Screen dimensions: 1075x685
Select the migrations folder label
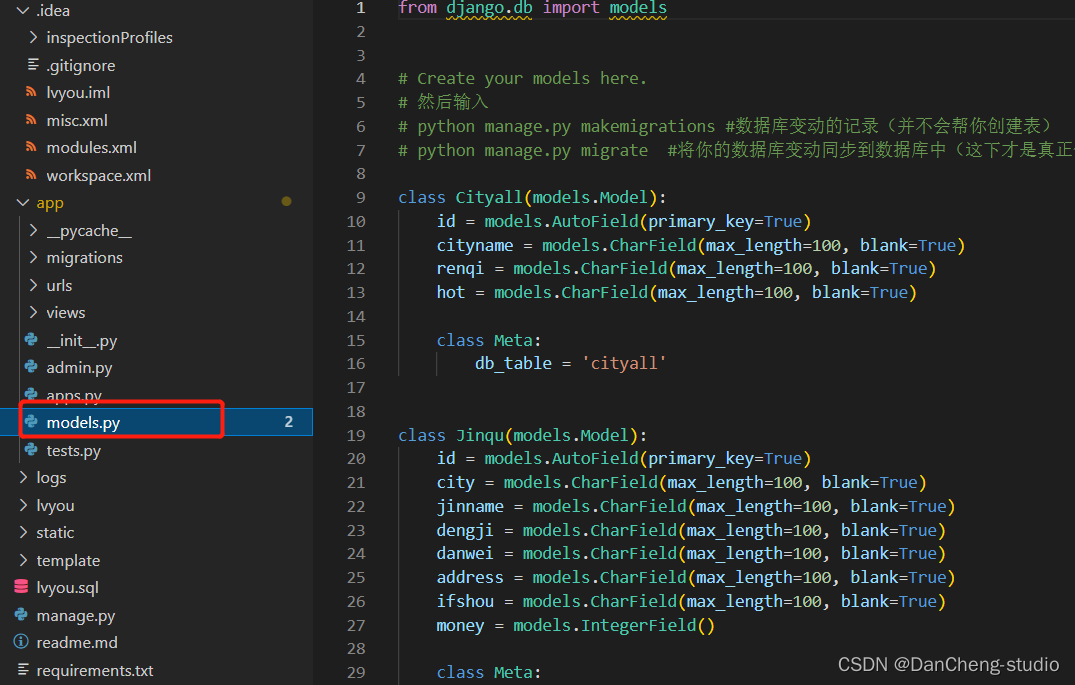click(84, 258)
